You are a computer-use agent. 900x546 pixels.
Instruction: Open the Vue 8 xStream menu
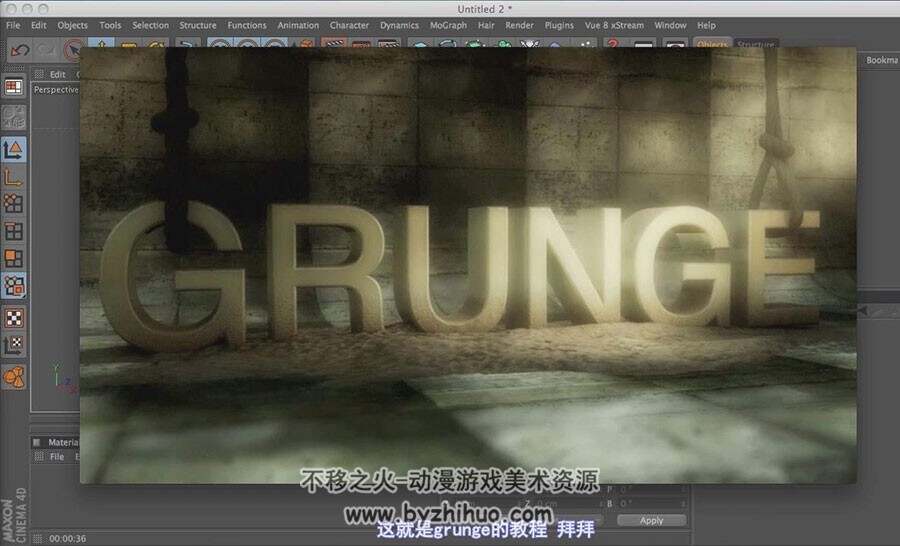(x=614, y=25)
